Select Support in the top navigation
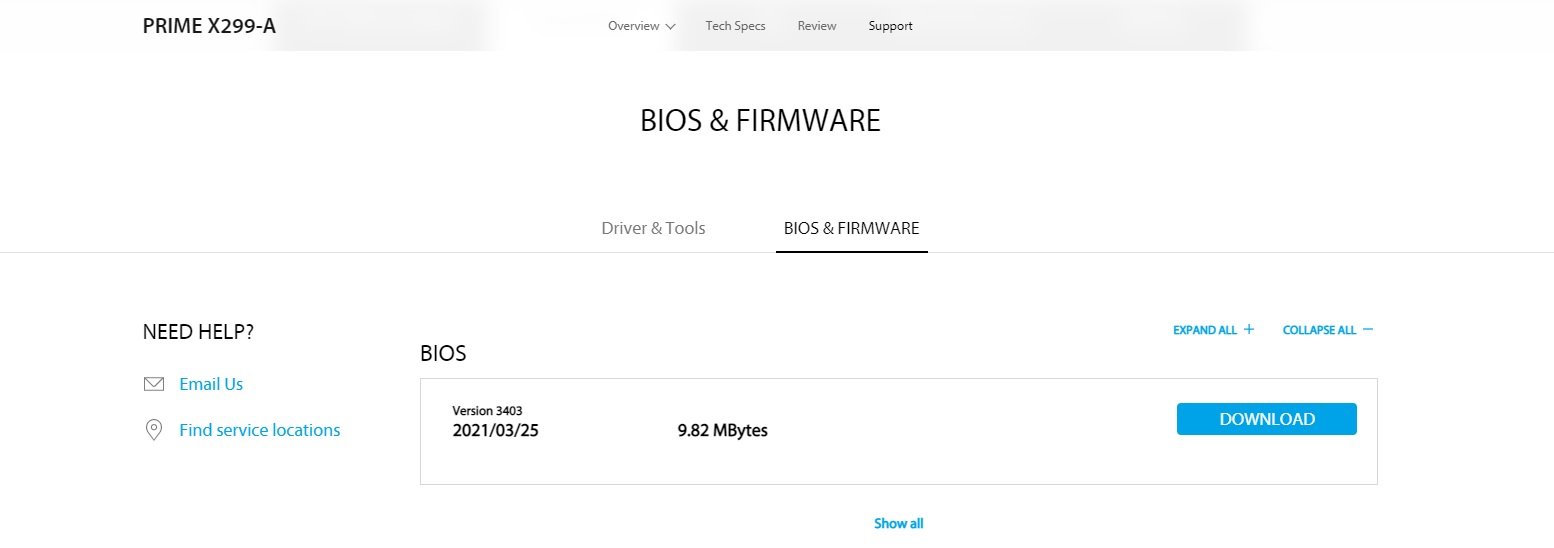 890,26
